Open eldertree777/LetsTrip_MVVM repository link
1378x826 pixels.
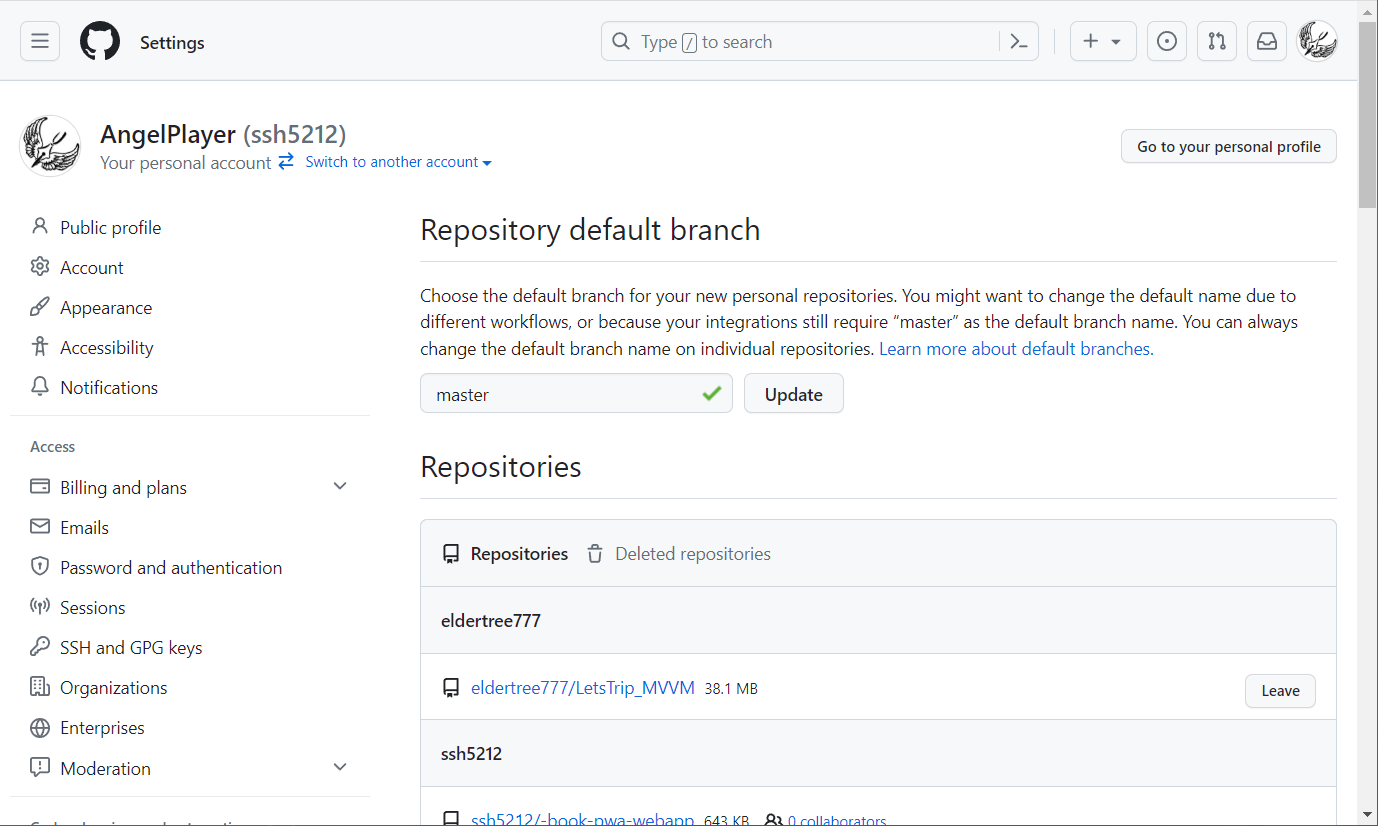583,688
